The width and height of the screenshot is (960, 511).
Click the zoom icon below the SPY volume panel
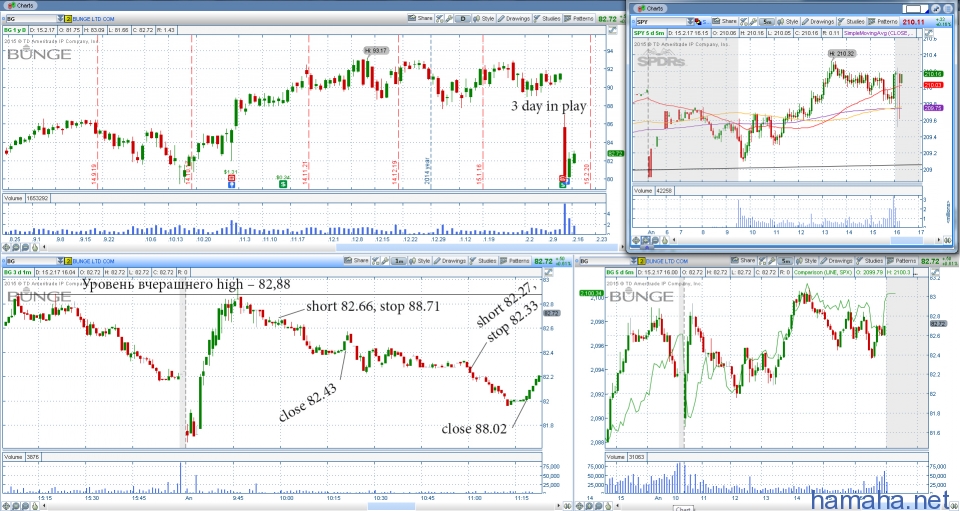(x=646, y=241)
